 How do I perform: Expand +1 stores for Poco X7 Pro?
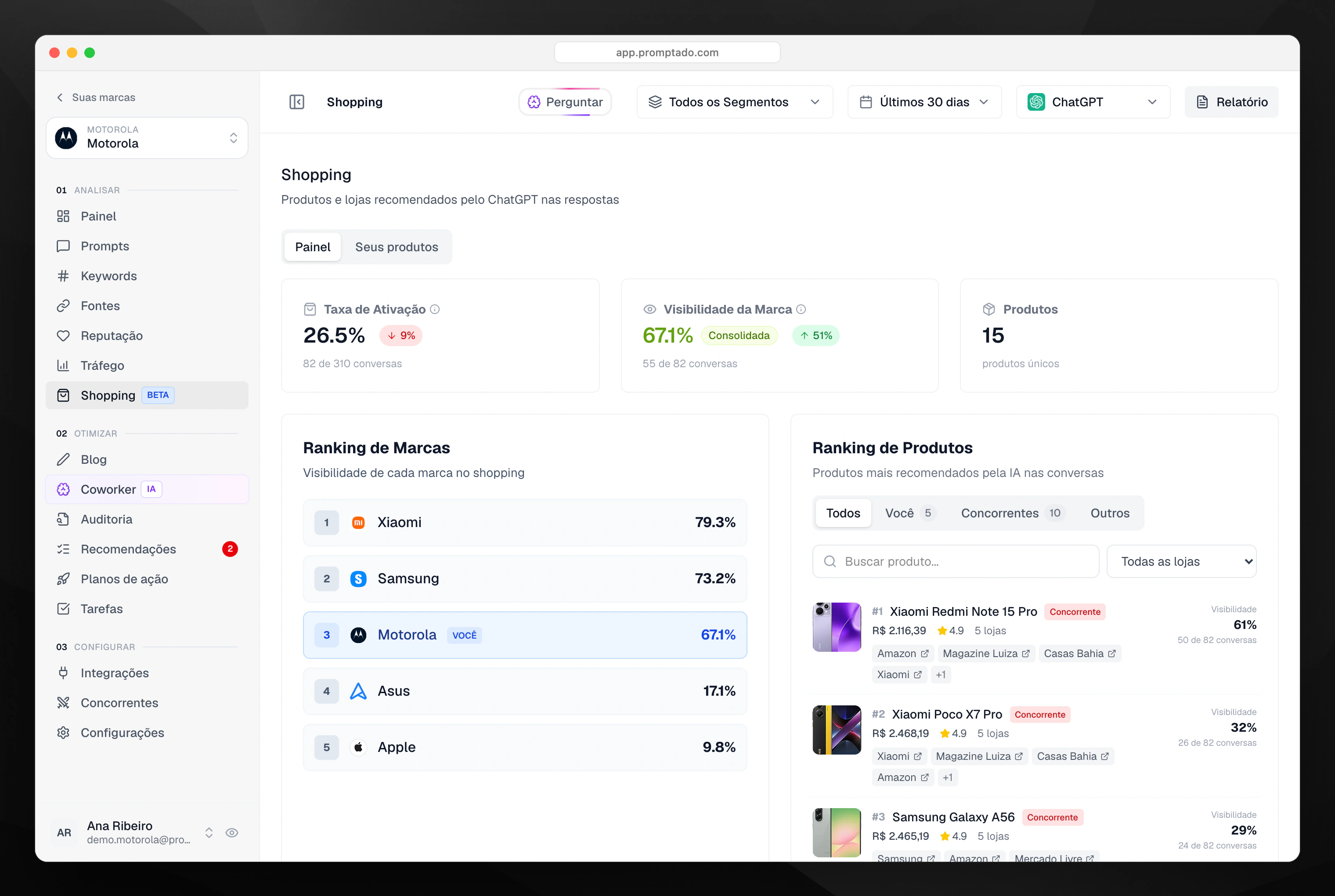(948, 777)
